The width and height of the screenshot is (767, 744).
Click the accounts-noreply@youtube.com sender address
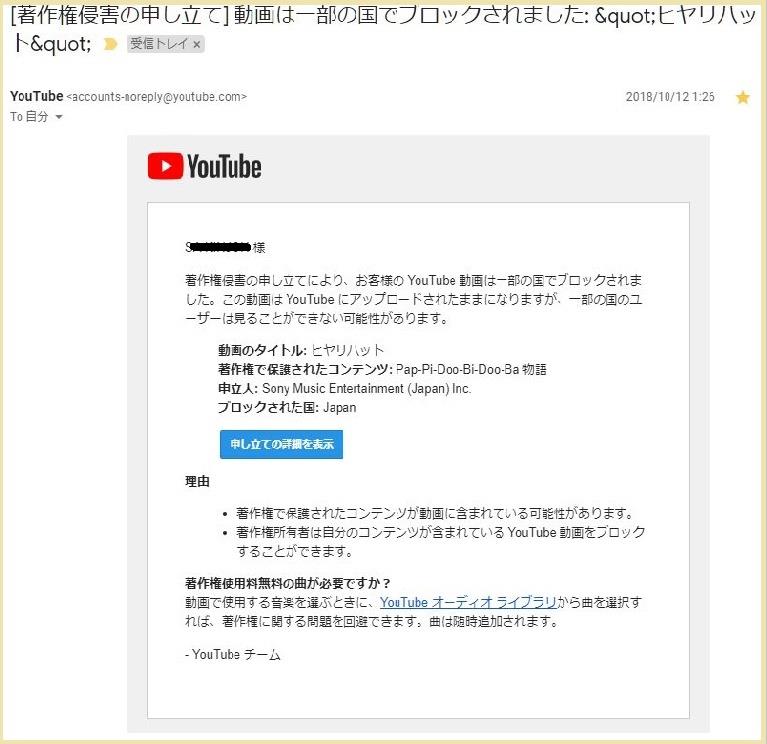click(x=157, y=97)
